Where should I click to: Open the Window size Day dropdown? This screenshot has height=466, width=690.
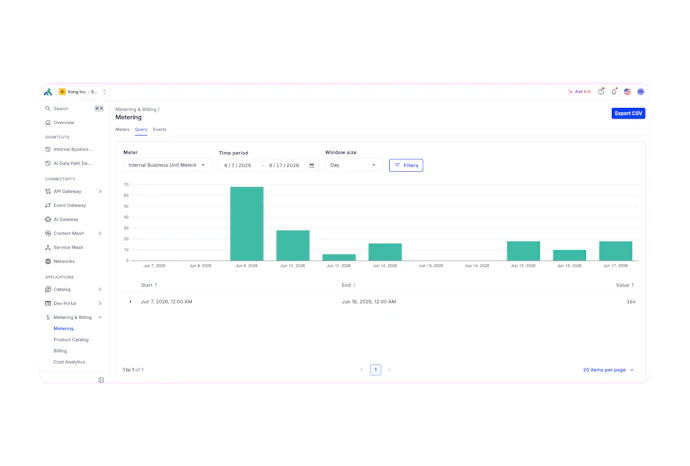tap(353, 165)
